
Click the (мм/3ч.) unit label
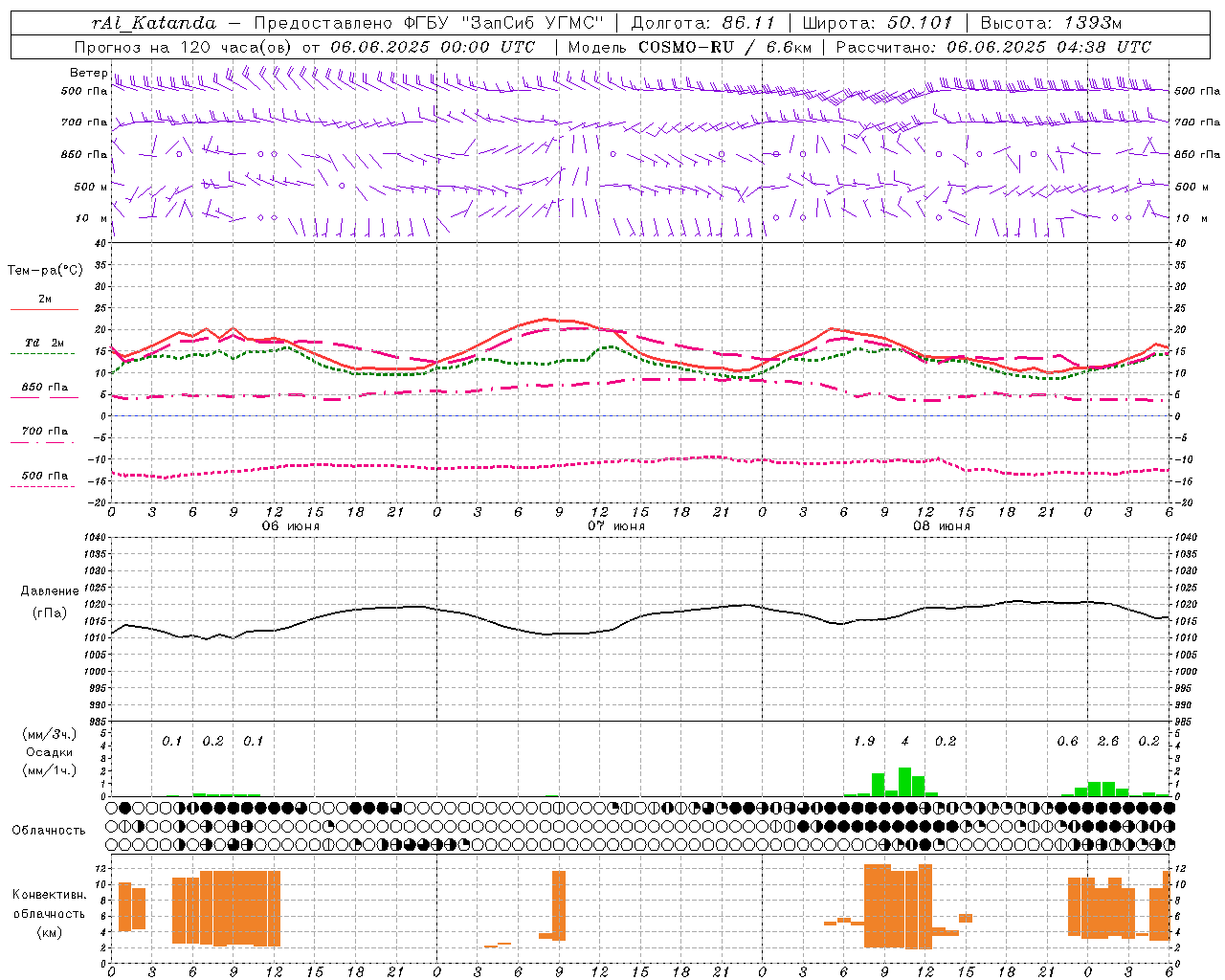pyautogui.click(x=50, y=734)
